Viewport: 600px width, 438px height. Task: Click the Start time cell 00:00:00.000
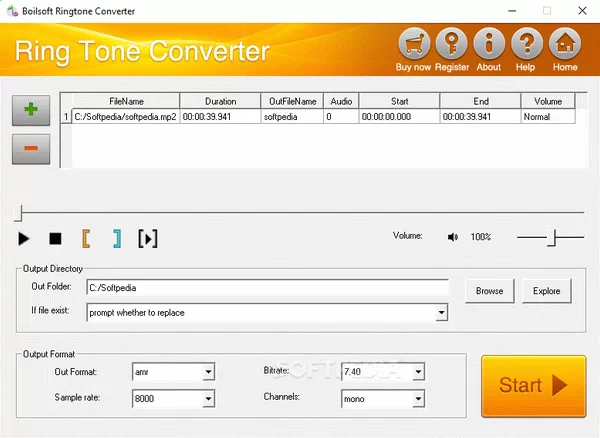tap(399, 117)
